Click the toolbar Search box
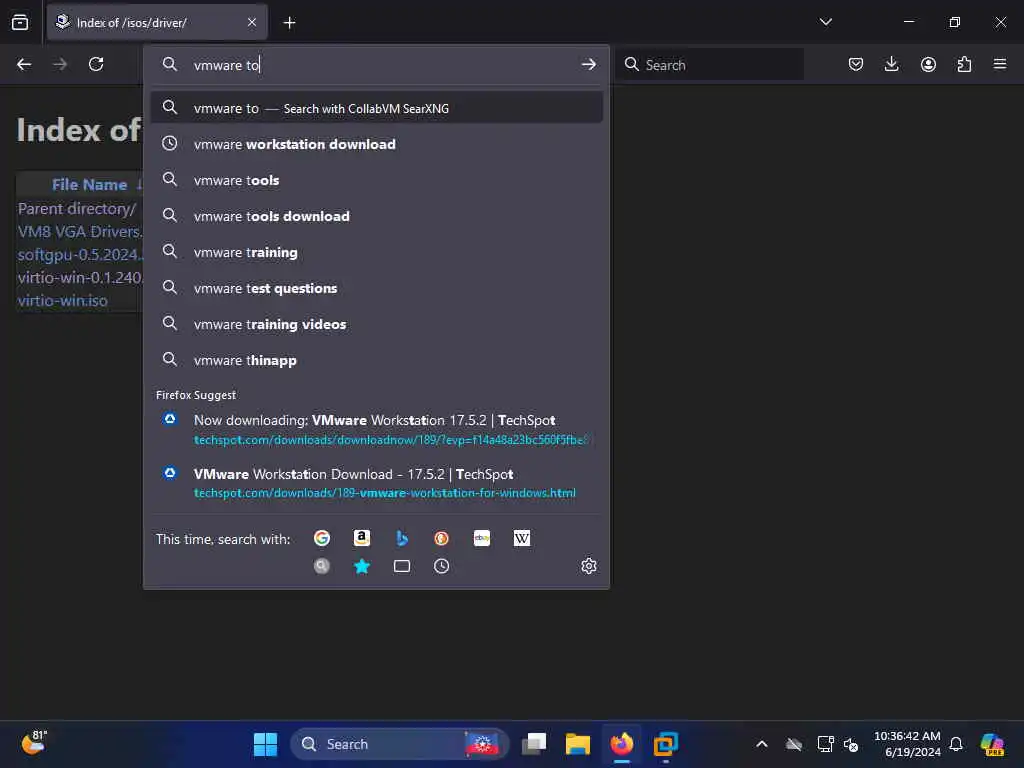The image size is (1024, 768). (709, 65)
